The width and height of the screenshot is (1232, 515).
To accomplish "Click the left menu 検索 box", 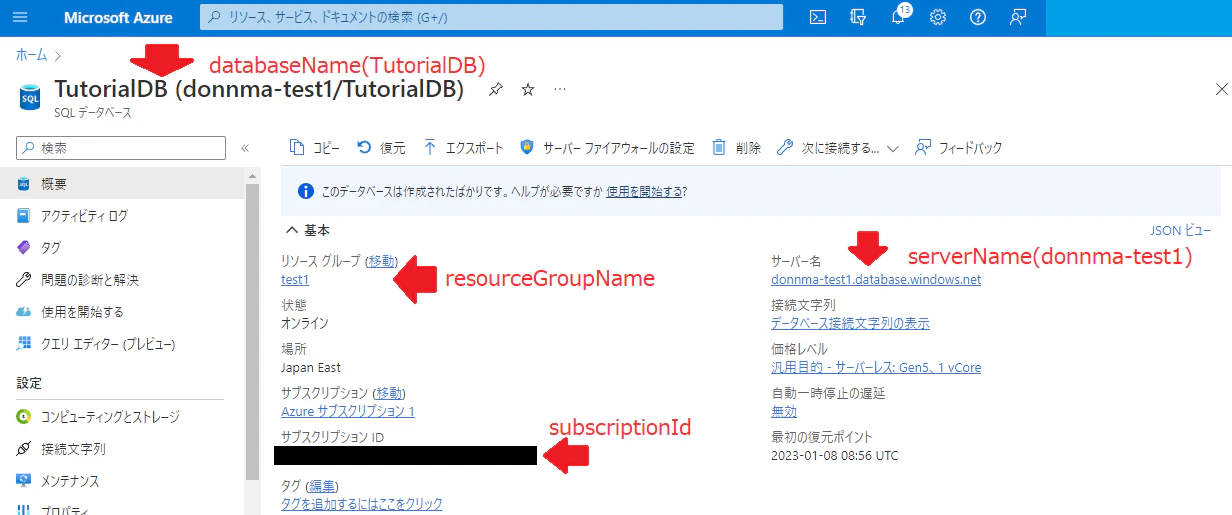I will point(121,148).
